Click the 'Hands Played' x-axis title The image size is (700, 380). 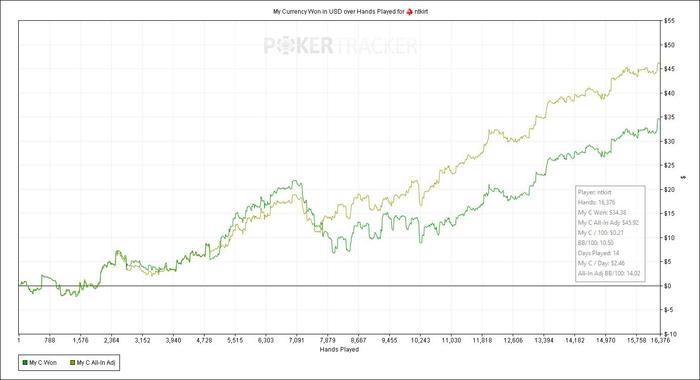tap(339, 349)
